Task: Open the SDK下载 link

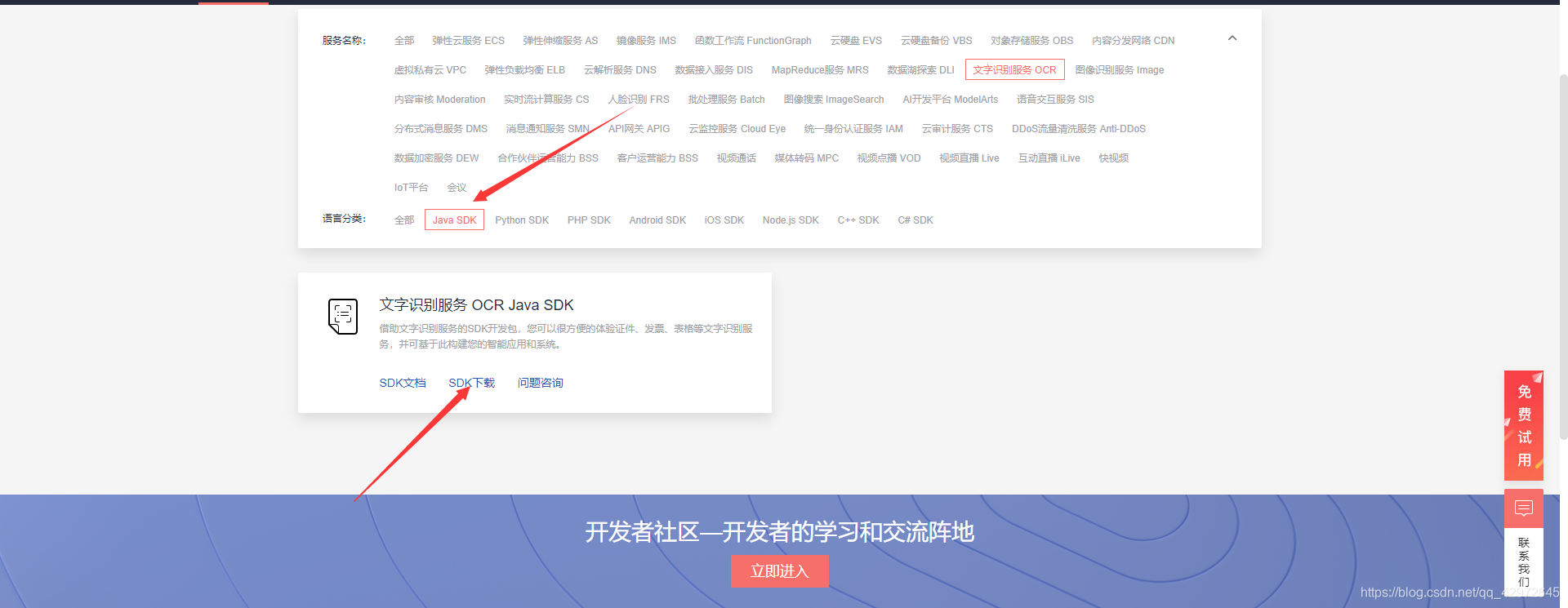Action: (x=472, y=383)
